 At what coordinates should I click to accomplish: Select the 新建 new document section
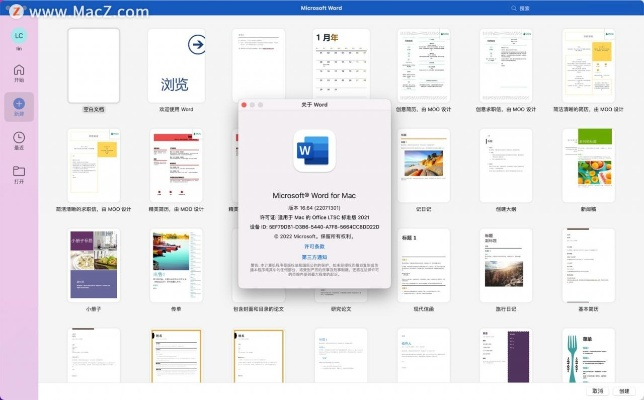coord(19,107)
